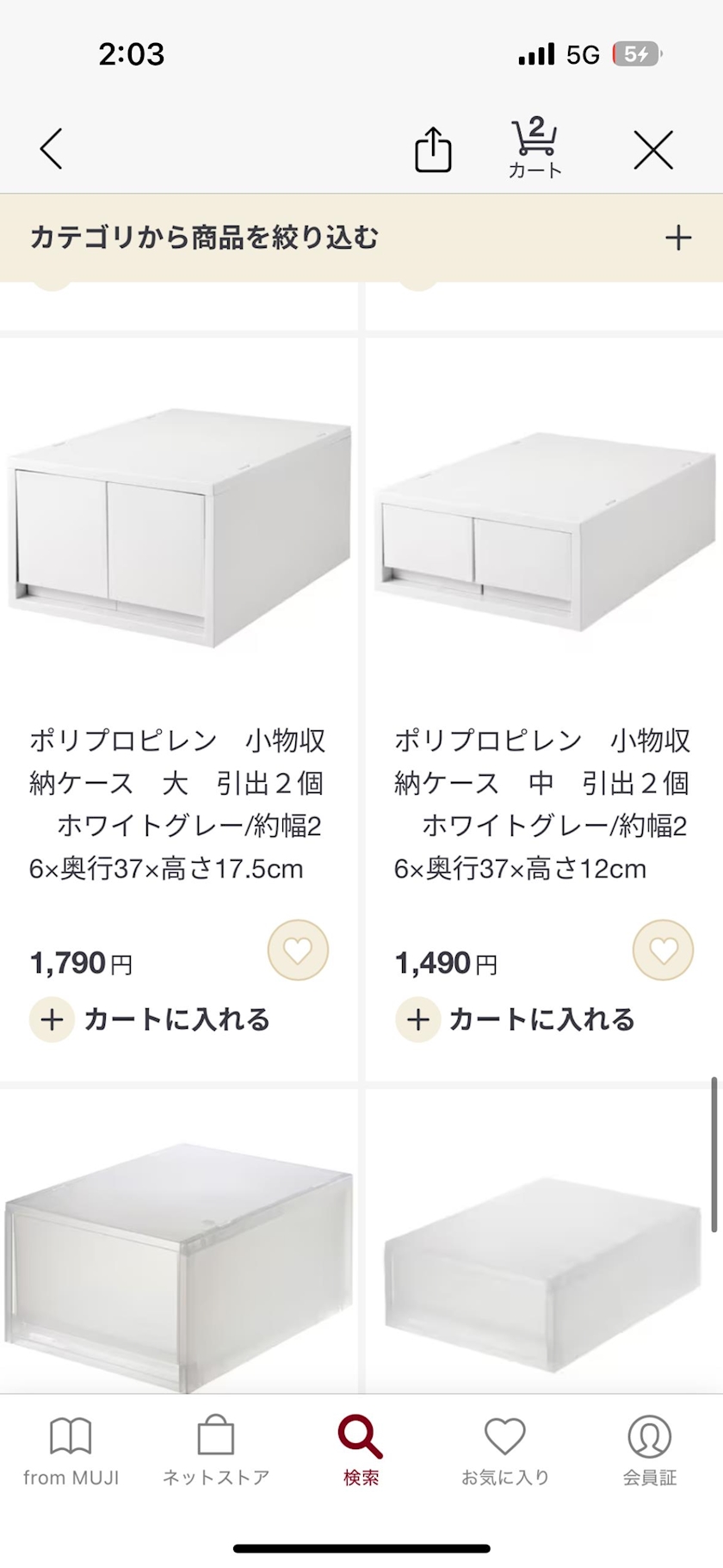Screen dimensions: 723x1568
Task: Favorite the 1,790円 storage case
Action: tap(298, 951)
